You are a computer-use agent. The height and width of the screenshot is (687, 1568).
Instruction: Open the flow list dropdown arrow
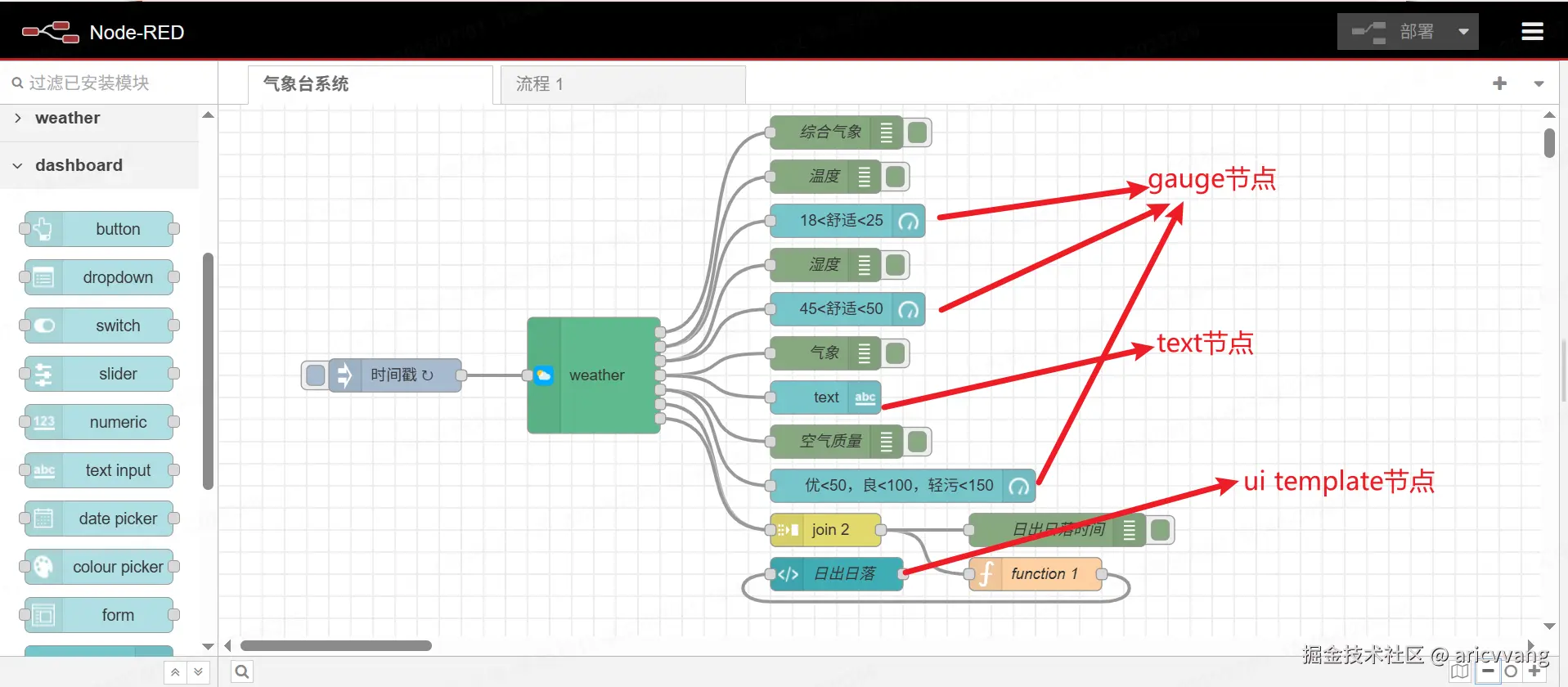pos(1539,83)
